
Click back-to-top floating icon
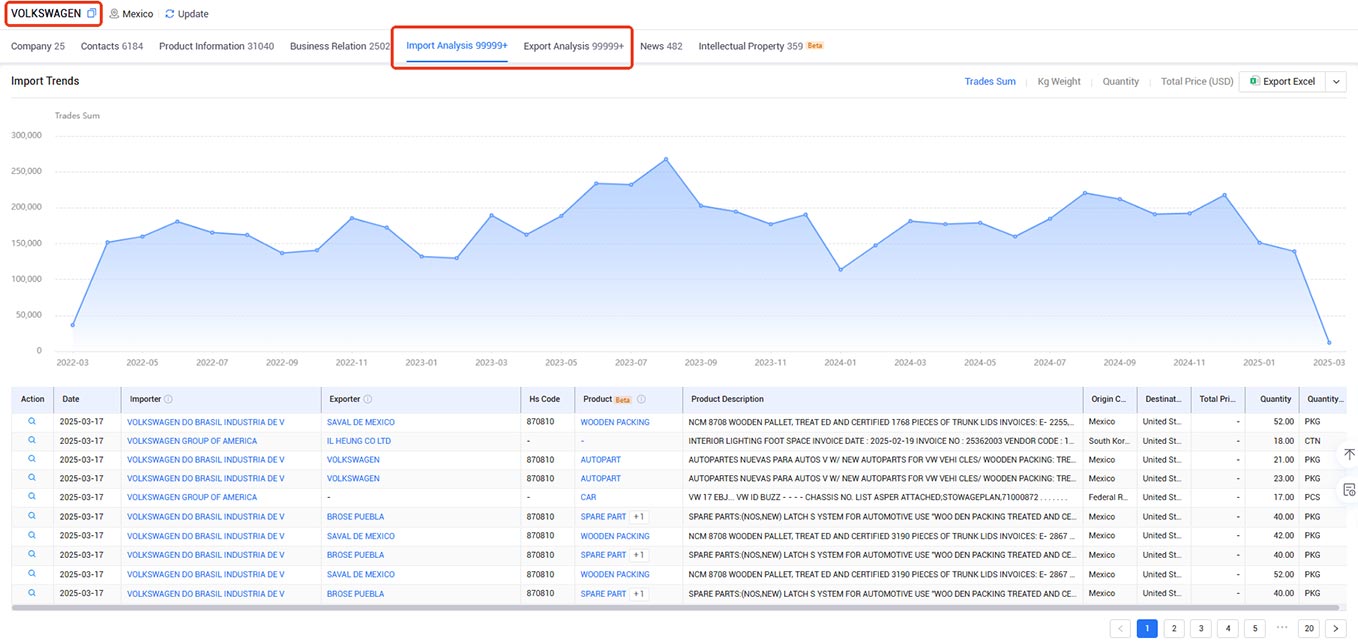tap(1347, 454)
